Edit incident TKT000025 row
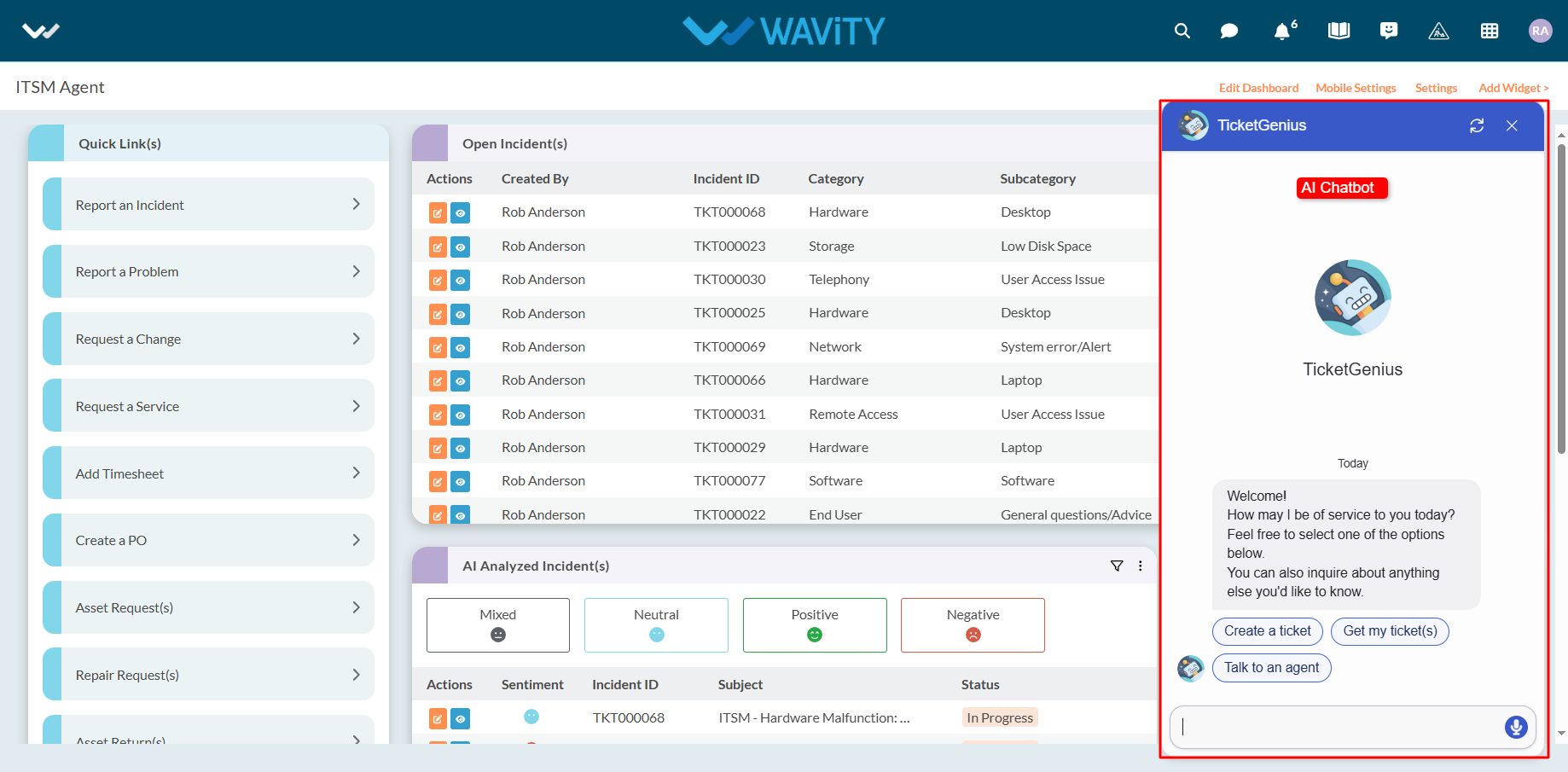This screenshot has width=1568, height=772. click(438, 314)
